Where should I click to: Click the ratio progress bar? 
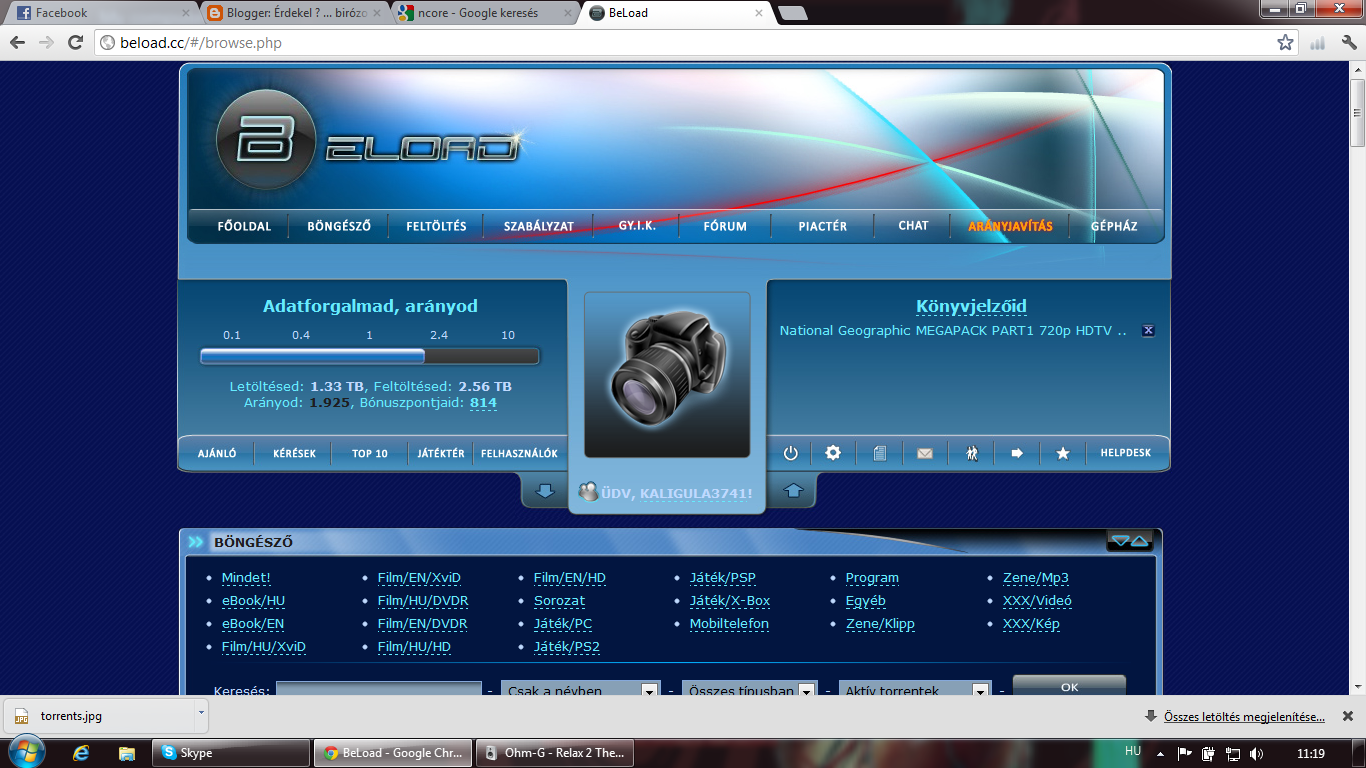(369, 356)
